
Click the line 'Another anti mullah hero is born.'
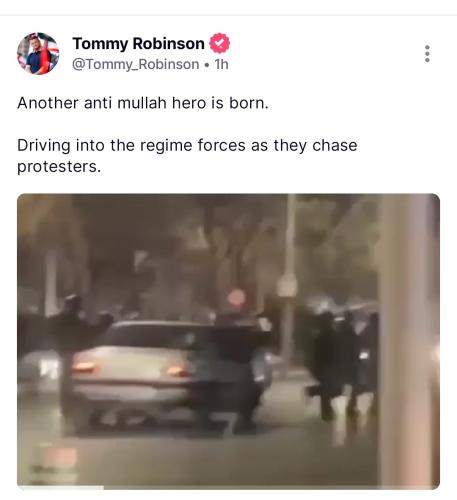143,103
